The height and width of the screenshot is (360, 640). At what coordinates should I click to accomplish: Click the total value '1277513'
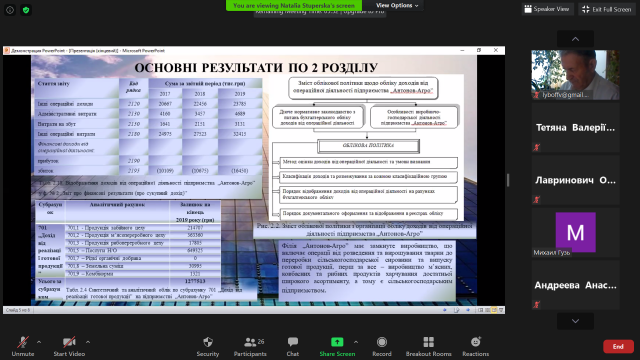[195, 281]
